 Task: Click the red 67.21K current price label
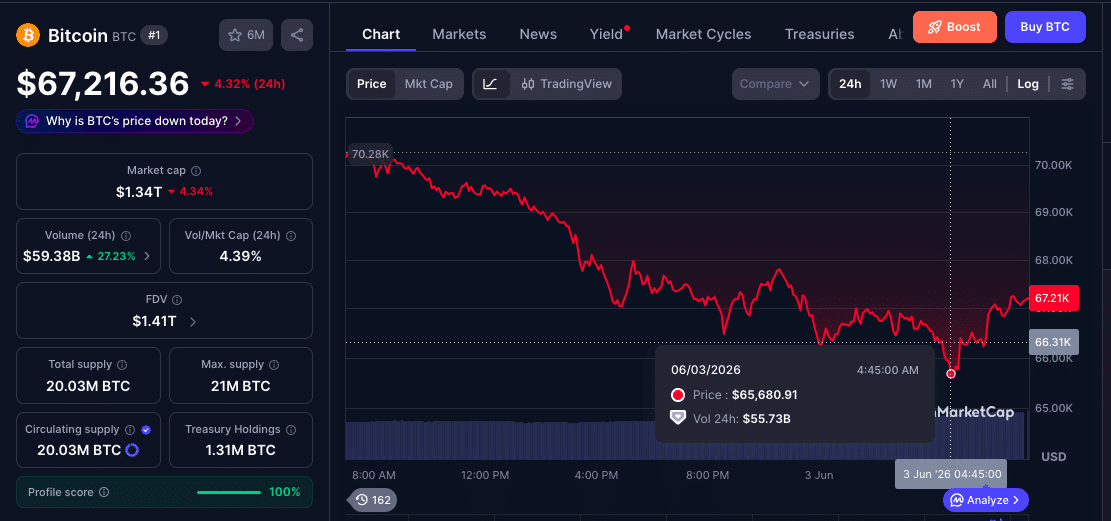pos(1054,298)
